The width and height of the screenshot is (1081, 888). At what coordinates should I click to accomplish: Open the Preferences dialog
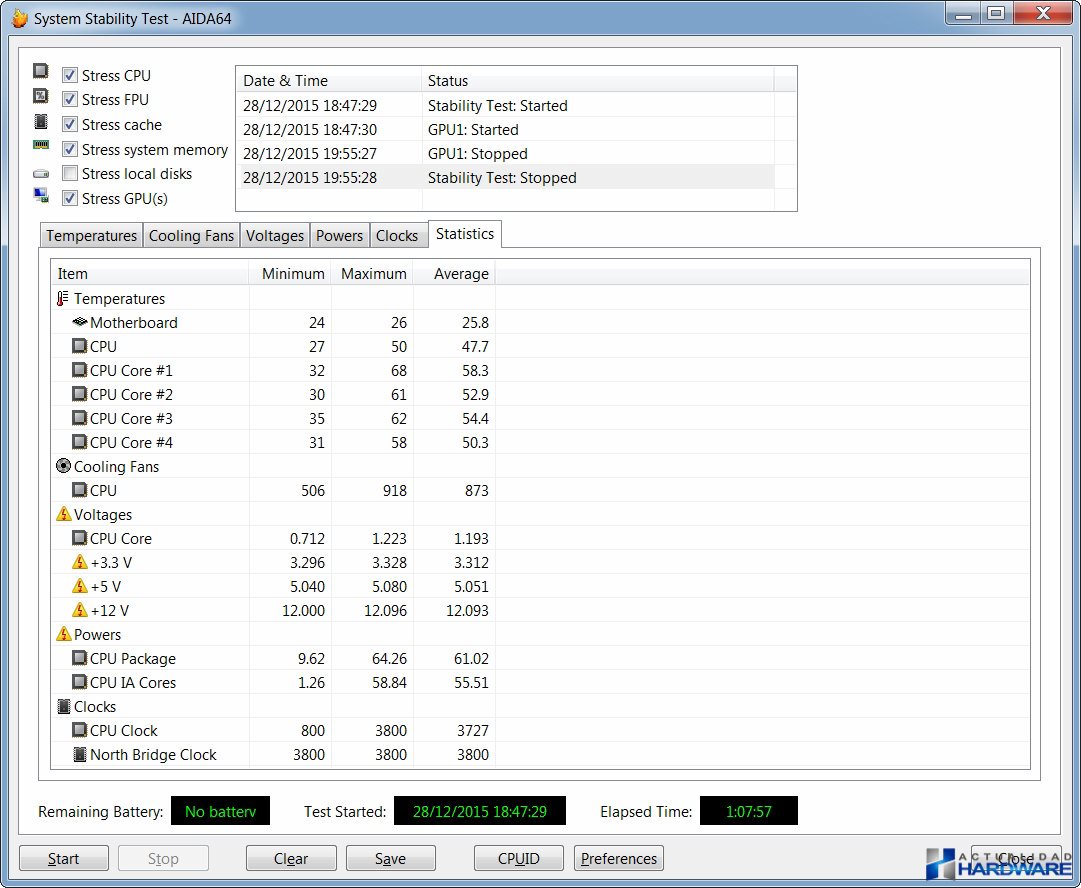pos(619,858)
